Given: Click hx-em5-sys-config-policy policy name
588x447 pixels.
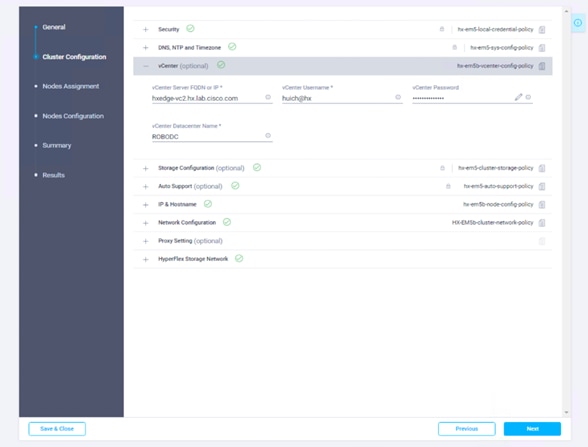Looking at the screenshot, I should (502, 48).
